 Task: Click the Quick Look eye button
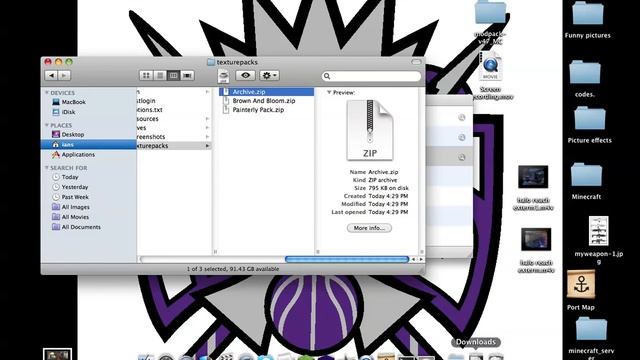pyautogui.click(x=245, y=76)
